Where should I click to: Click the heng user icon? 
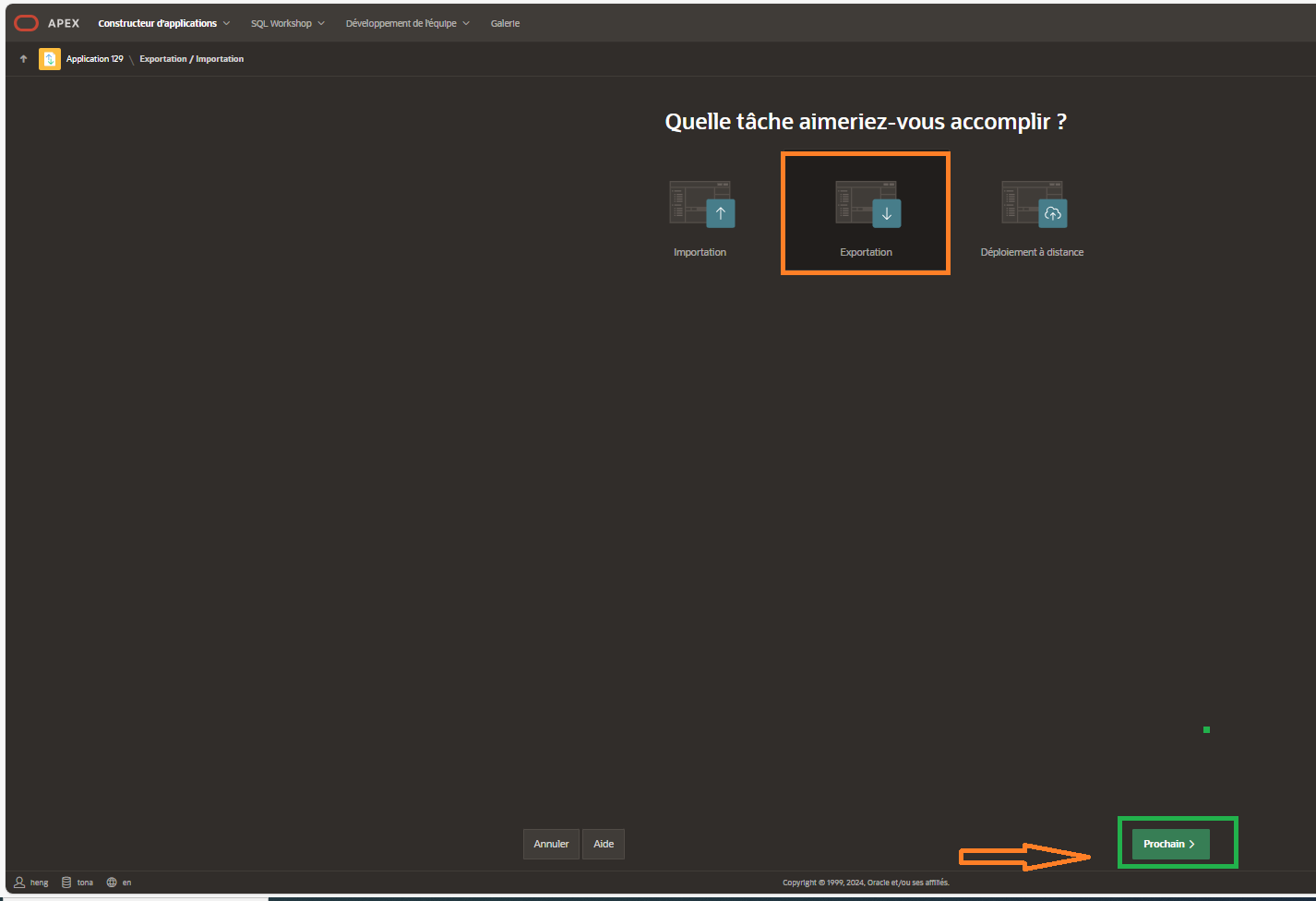click(19, 883)
